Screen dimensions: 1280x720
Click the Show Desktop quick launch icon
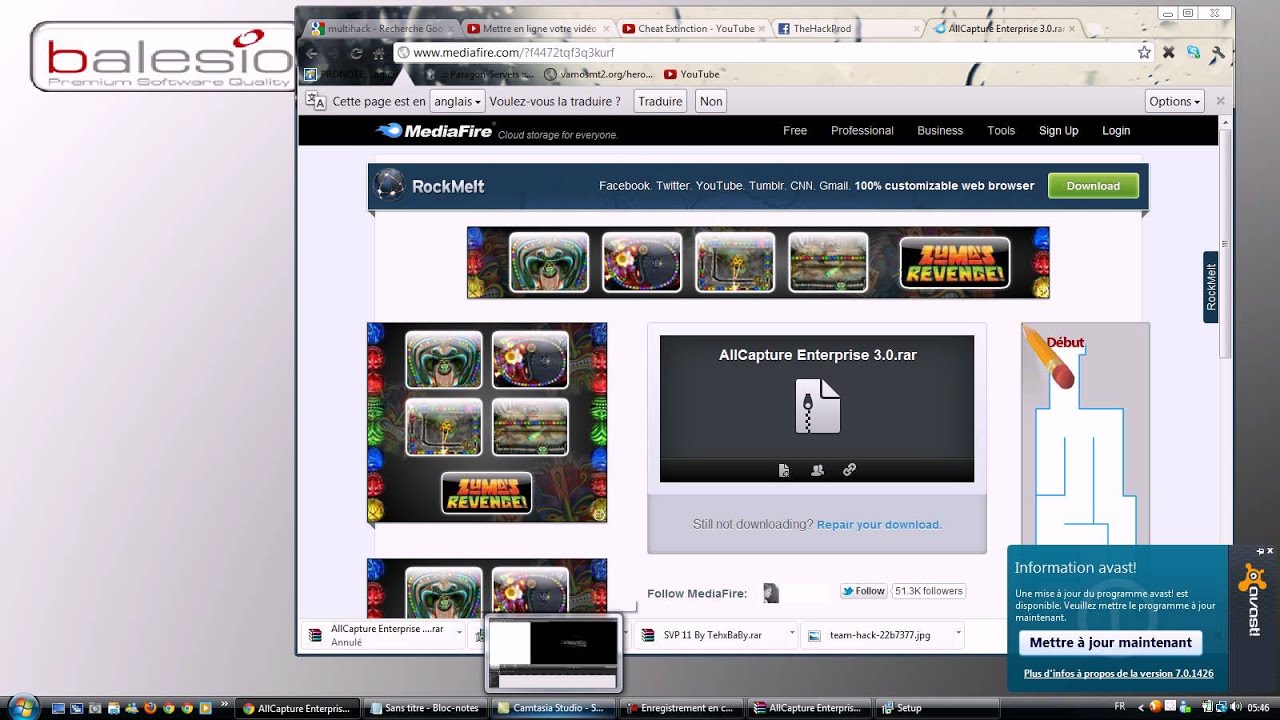pos(59,708)
